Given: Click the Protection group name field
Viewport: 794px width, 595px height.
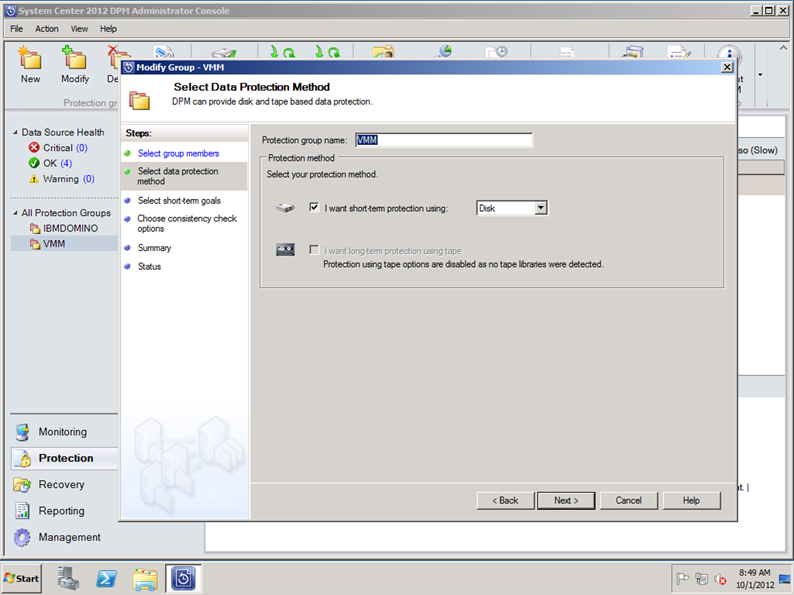Looking at the screenshot, I should point(444,140).
